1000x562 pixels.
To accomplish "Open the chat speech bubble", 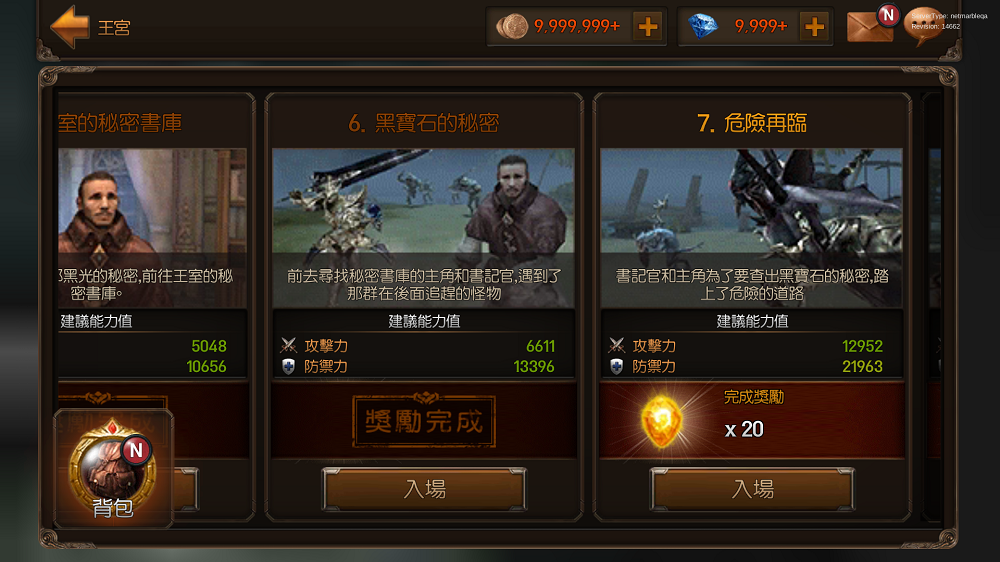I will click(924, 26).
